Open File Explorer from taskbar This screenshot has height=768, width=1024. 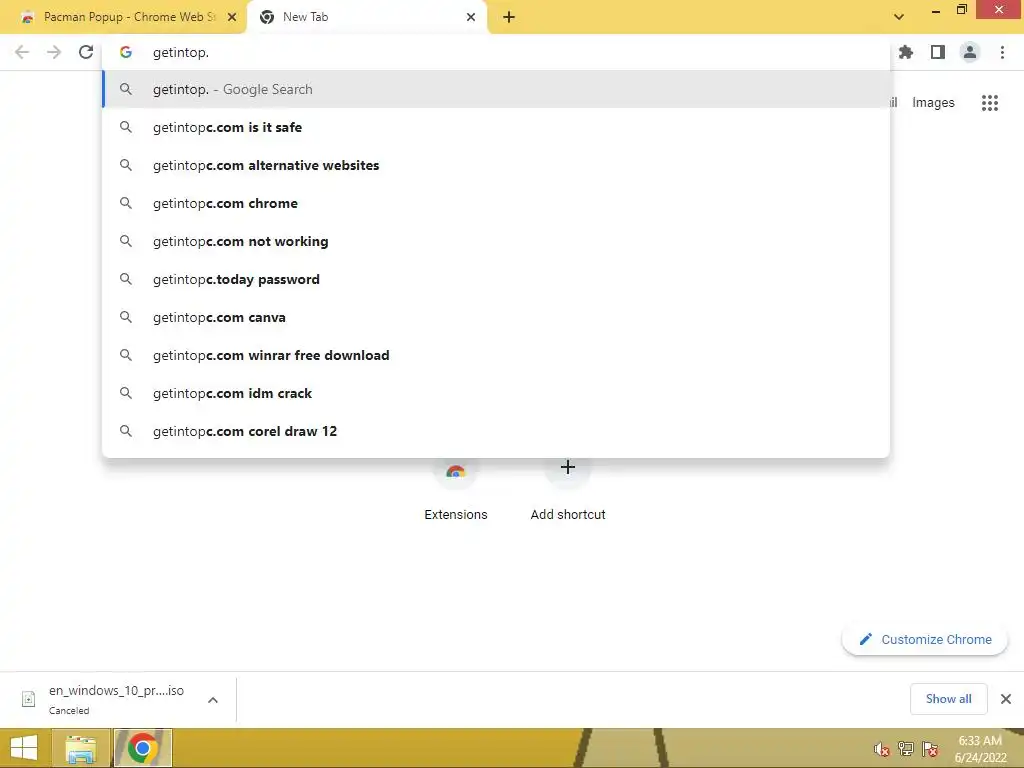pos(80,748)
